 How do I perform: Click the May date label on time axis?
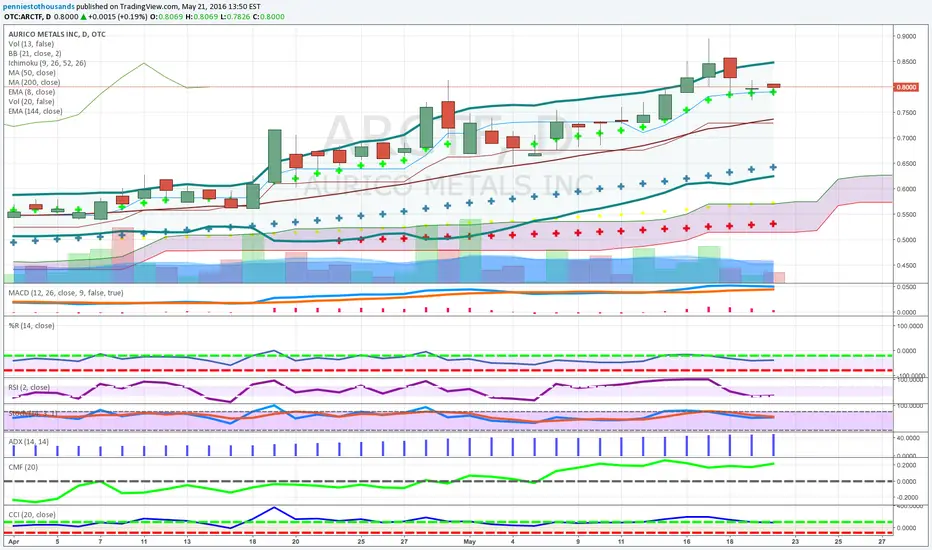pyautogui.click(x=470, y=542)
